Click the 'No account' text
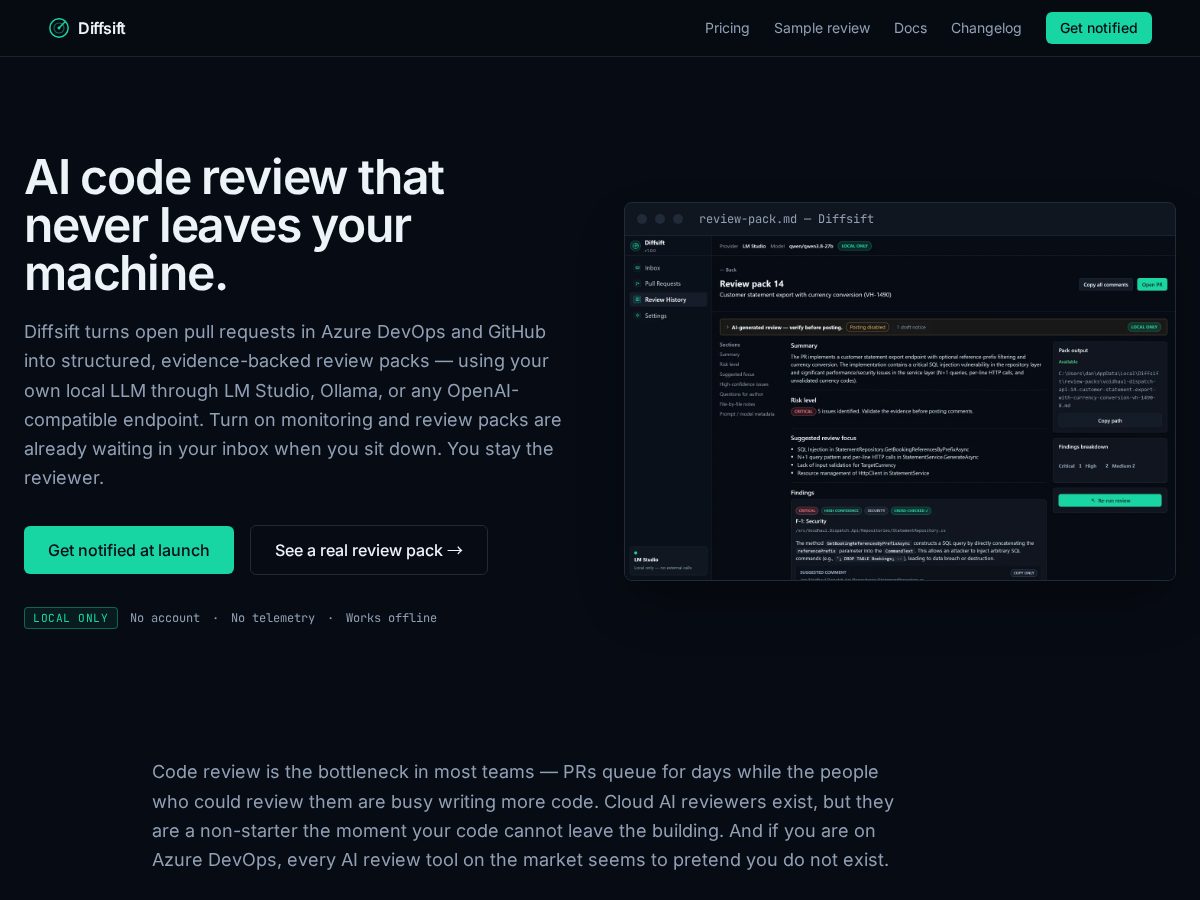Viewport: 1200px width, 900px height. point(165,618)
